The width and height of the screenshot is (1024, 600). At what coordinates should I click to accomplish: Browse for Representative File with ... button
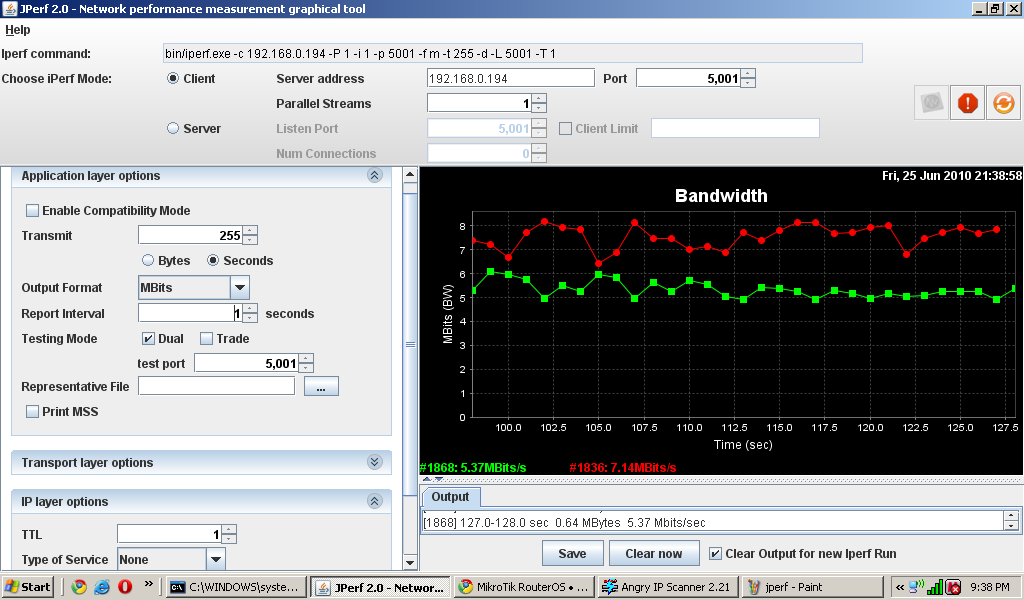321,387
